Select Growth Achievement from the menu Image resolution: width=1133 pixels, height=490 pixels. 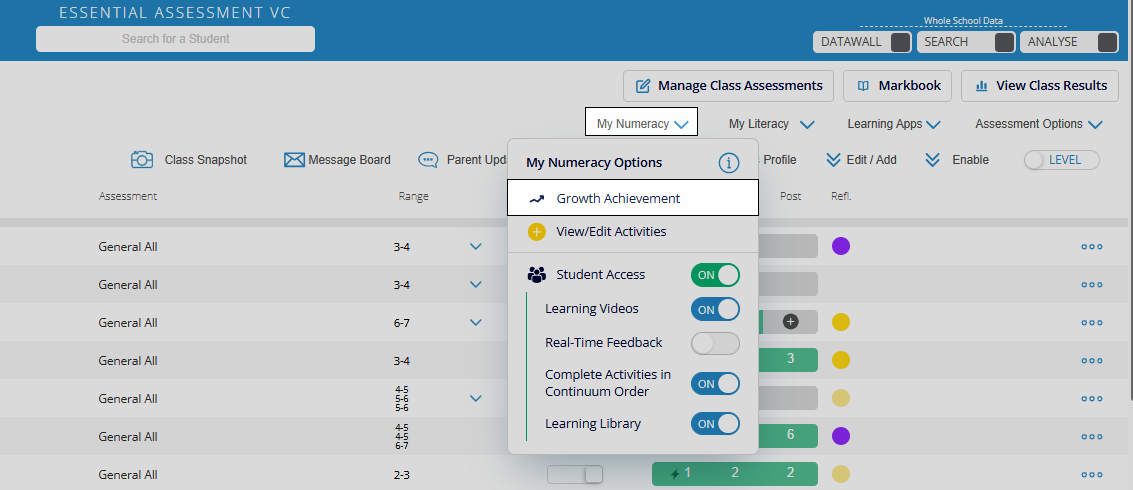coord(633,198)
